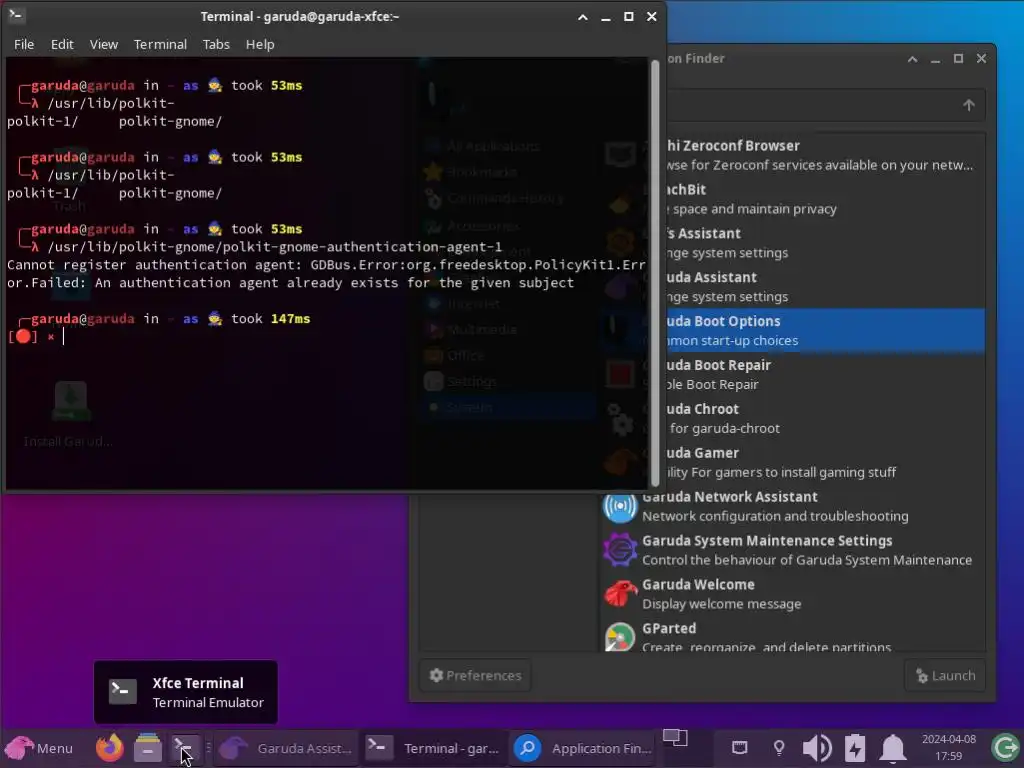Expand Application Finder with the up arrow icon

coord(968,105)
